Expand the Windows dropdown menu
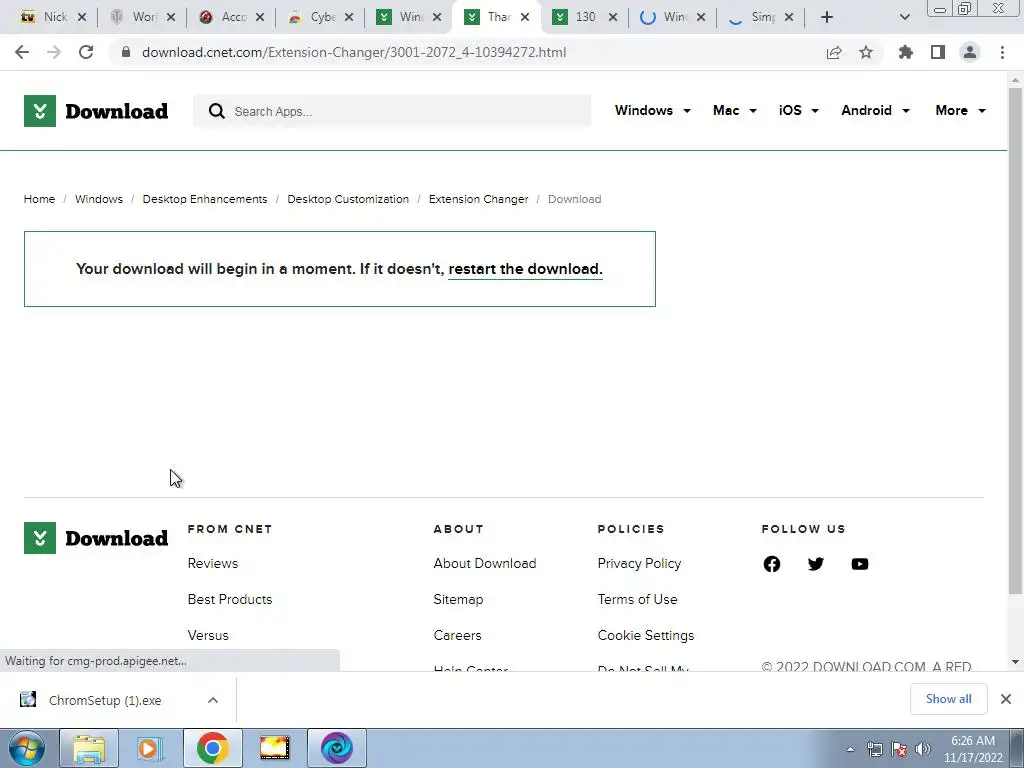Viewport: 1024px width, 768px height. pos(652,110)
